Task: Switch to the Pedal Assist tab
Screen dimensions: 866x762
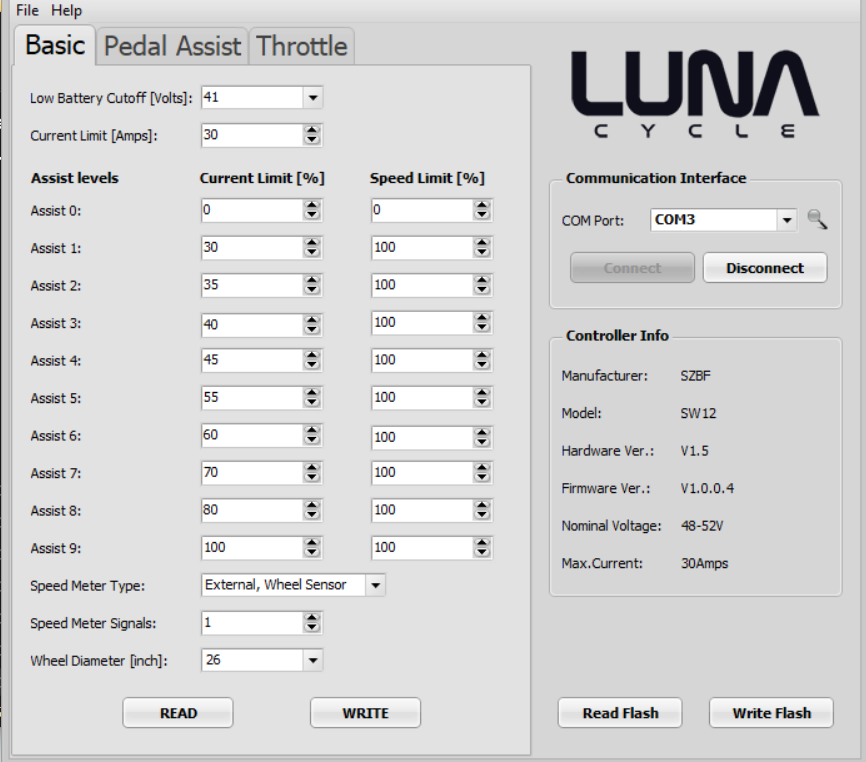Action: [172, 47]
